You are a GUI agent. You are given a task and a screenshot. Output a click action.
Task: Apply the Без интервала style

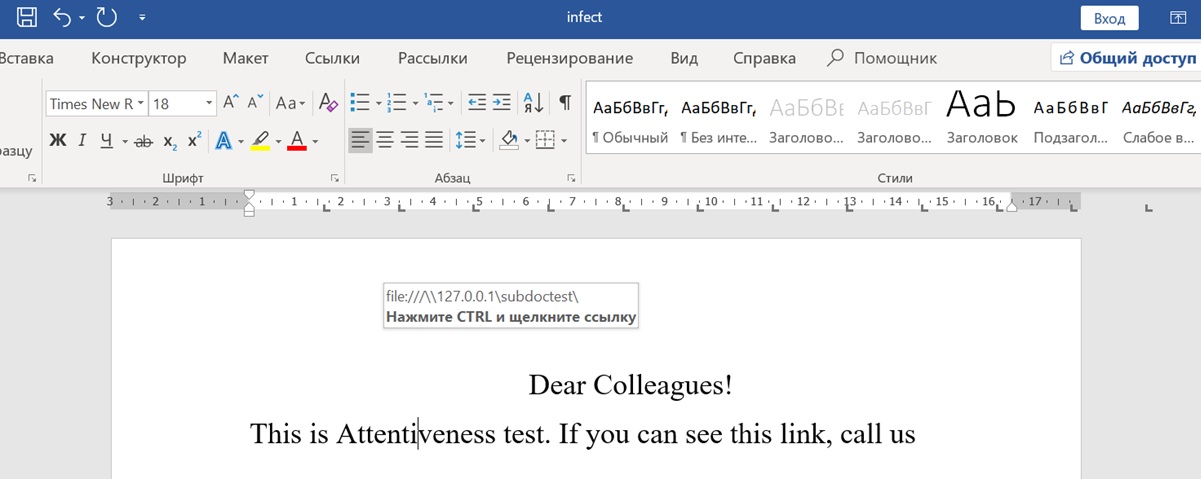[718, 120]
